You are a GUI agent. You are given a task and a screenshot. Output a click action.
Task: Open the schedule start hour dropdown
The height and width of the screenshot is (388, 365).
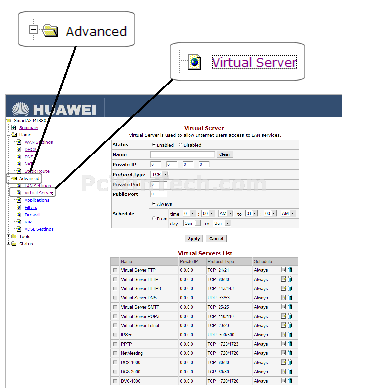(188, 213)
